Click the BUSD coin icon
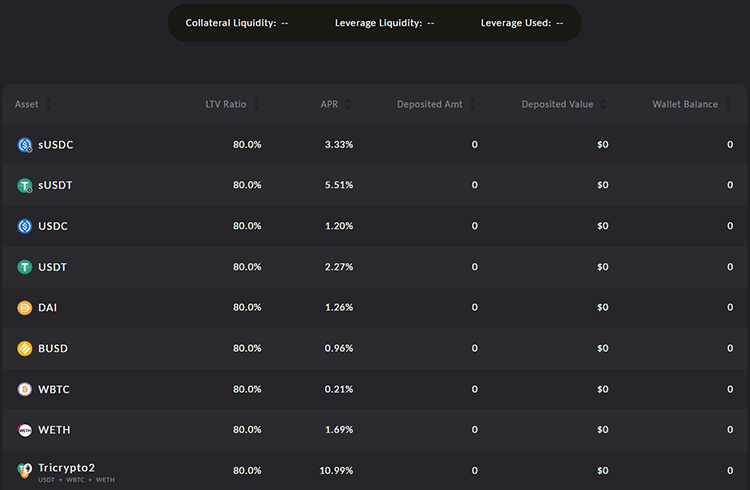This screenshot has width=750, height=490. click(25, 349)
